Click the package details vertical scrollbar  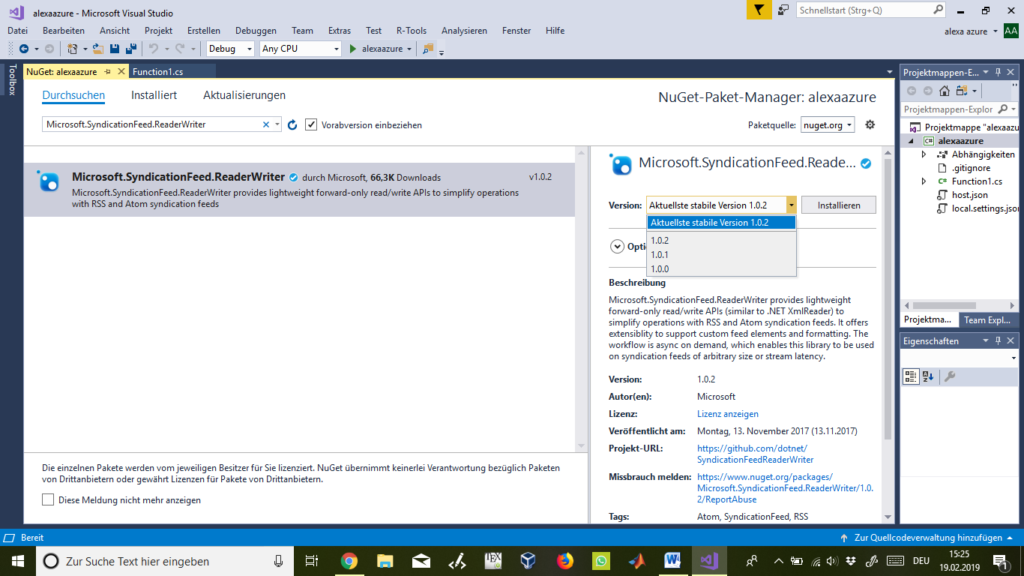[x=888, y=297]
